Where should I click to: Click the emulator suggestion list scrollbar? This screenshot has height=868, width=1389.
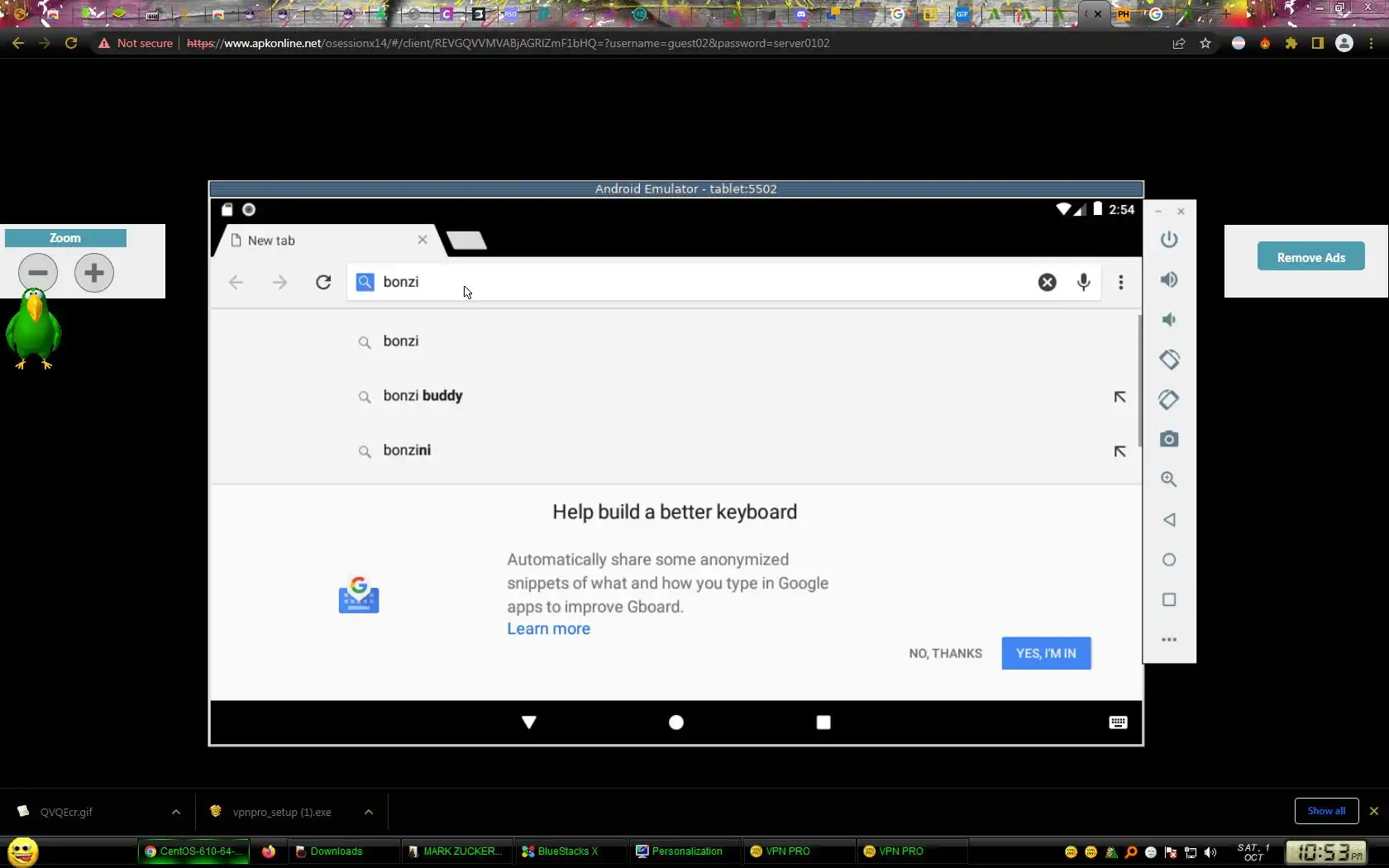pyautogui.click(x=1139, y=380)
